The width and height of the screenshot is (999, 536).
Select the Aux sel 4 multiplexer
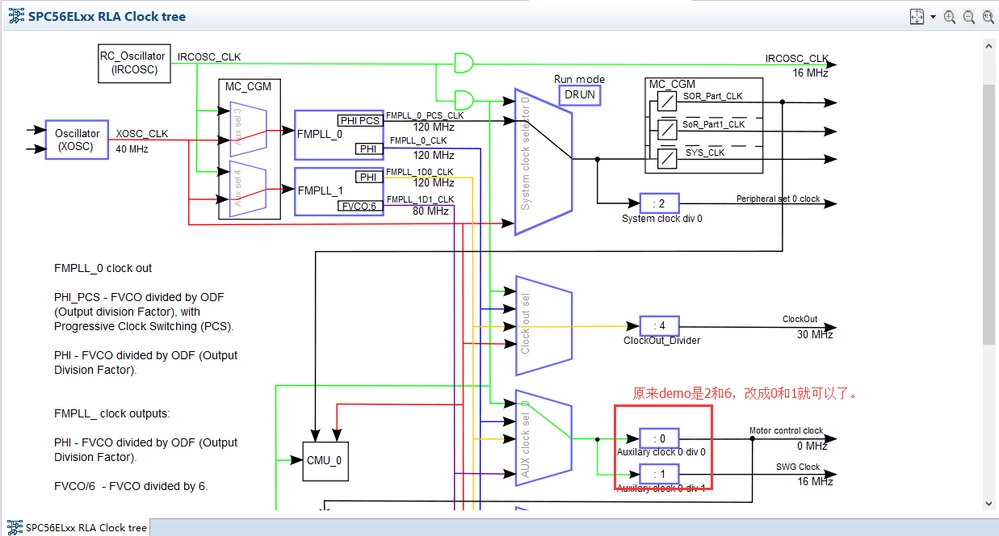click(247, 189)
